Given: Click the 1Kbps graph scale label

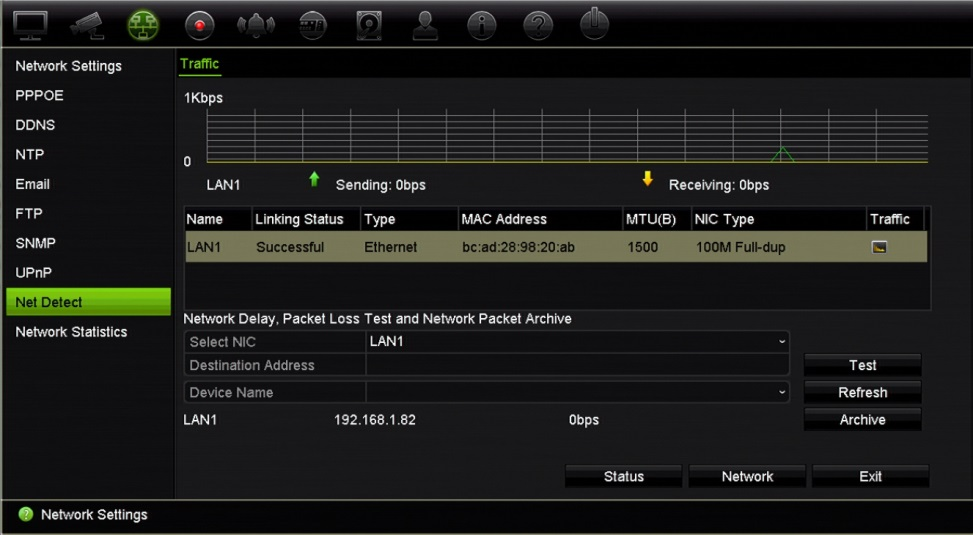Looking at the screenshot, I should pyautogui.click(x=203, y=98).
